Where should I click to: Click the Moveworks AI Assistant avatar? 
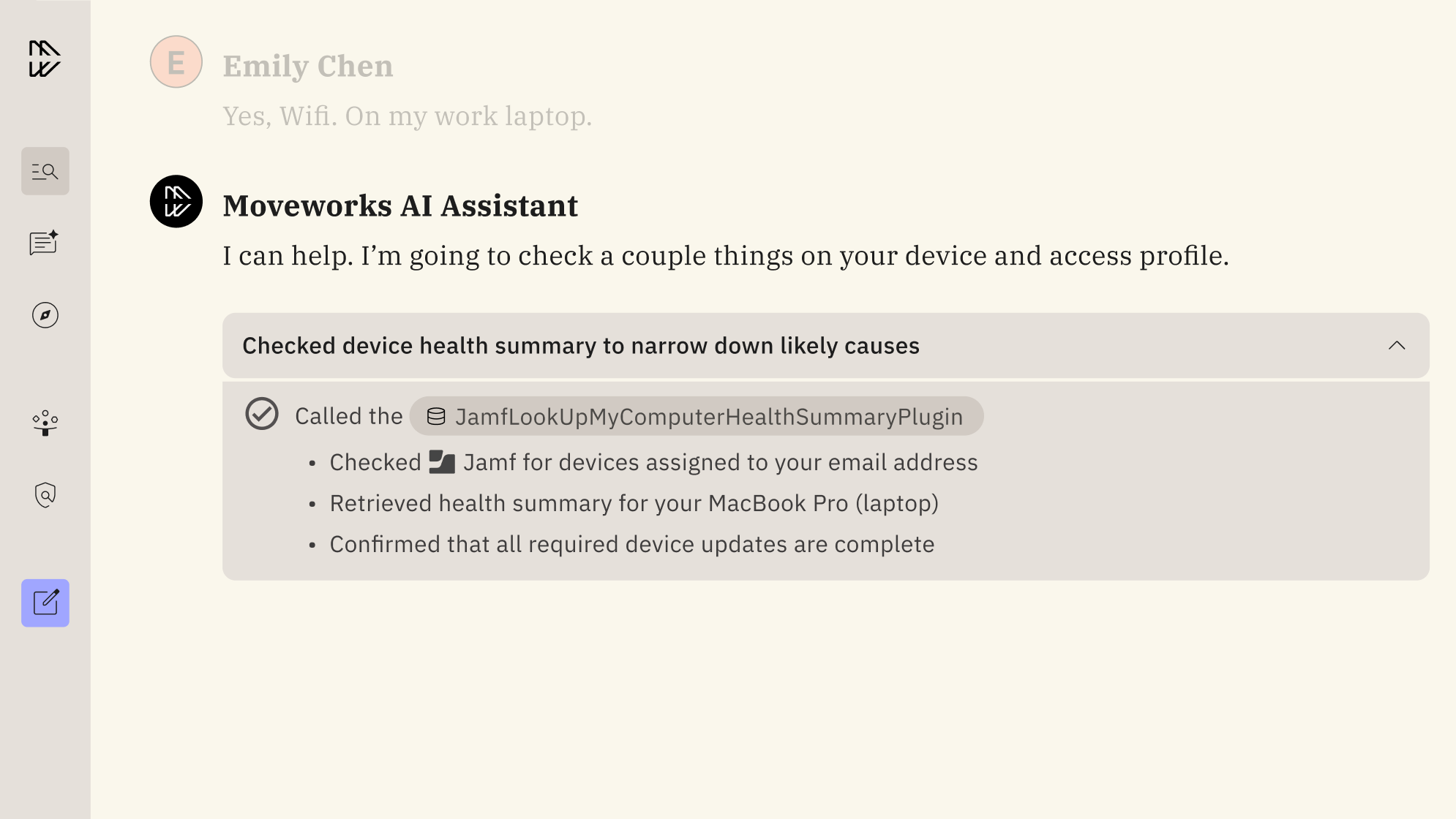coord(176,202)
